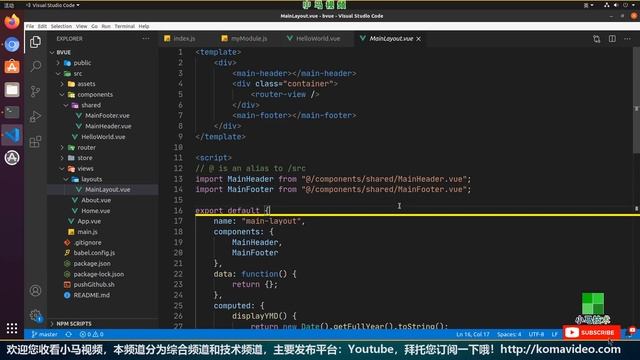Collapse the layouts folder

pyautogui.click(x=66, y=179)
